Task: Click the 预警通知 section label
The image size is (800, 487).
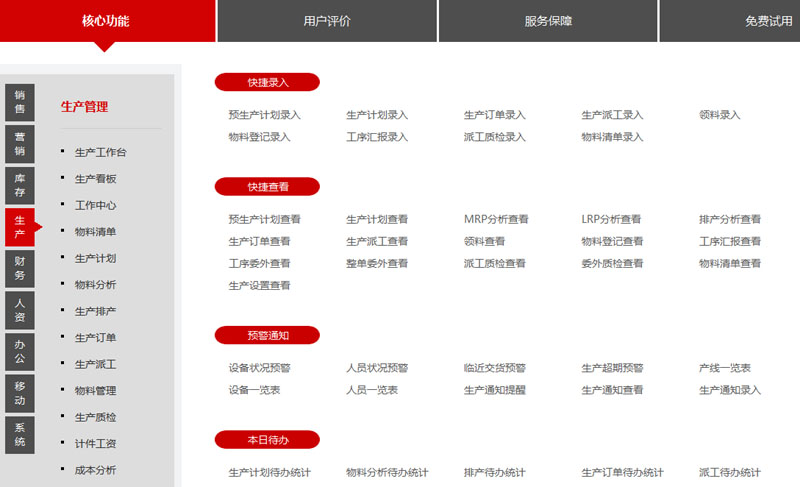Action: point(267,335)
